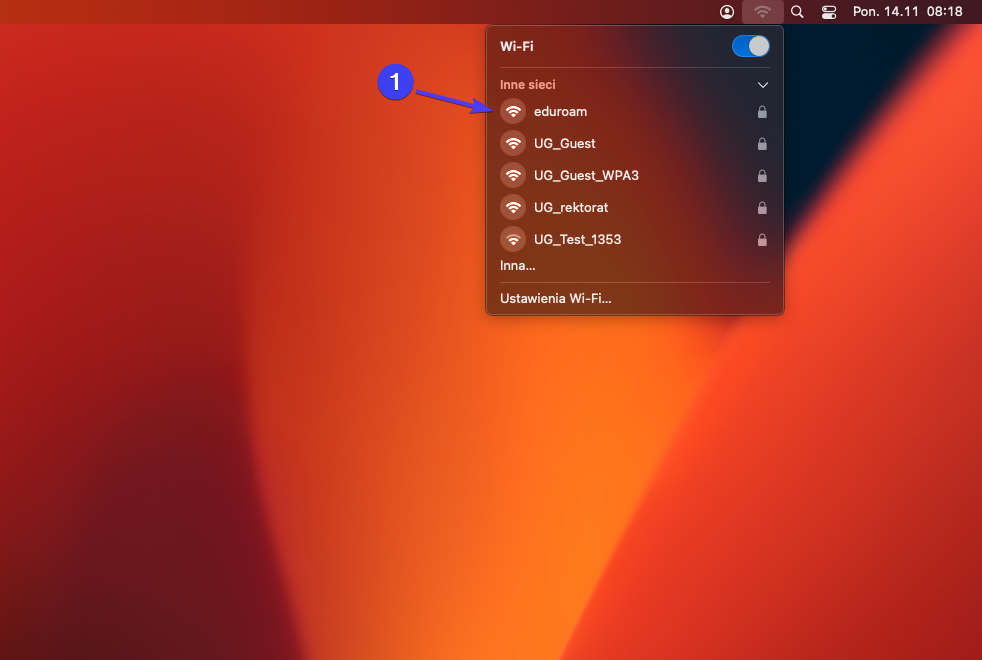Click the Inne sieci section header
Screen dimensions: 982x660
pos(528,86)
